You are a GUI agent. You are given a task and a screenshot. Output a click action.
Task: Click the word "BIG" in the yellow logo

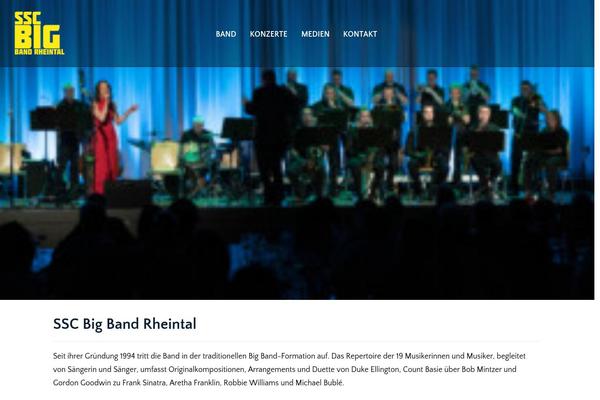[38, 36]
